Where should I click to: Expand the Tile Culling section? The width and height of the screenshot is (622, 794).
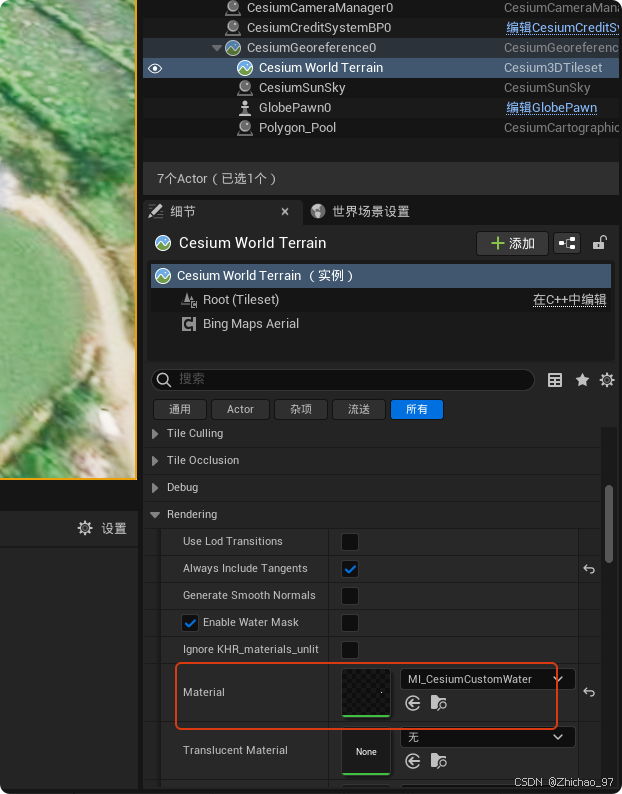[x=155, y=434]
